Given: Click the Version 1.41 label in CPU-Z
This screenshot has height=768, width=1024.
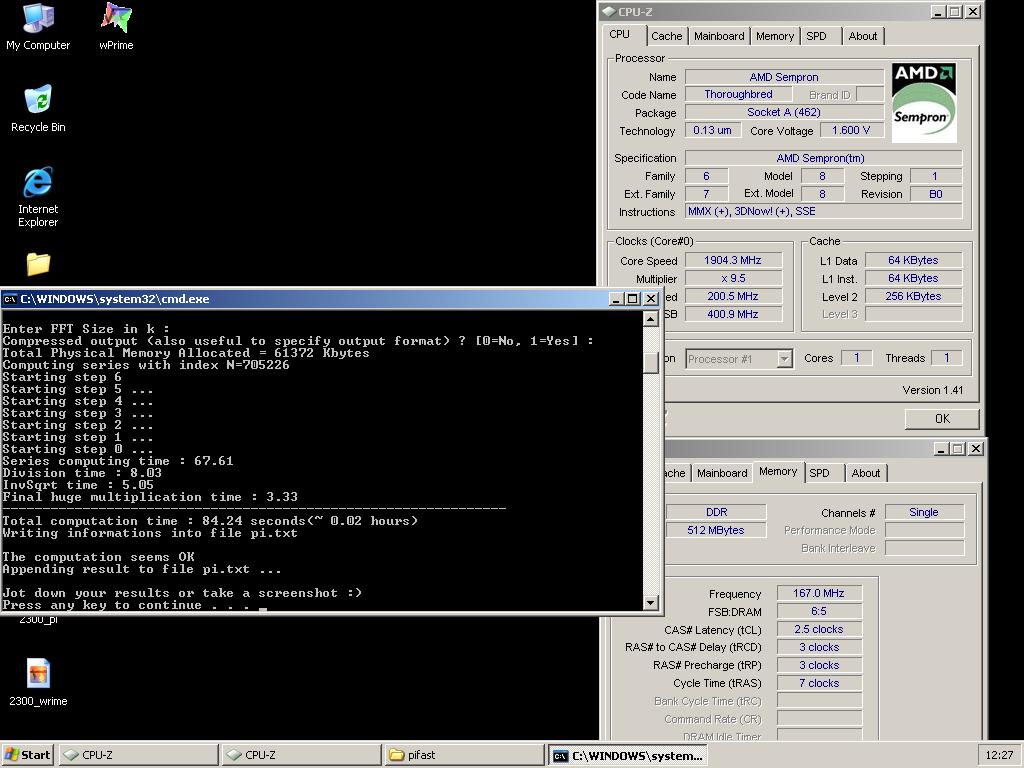Looking at the screenshot, I should coord(933,390).
